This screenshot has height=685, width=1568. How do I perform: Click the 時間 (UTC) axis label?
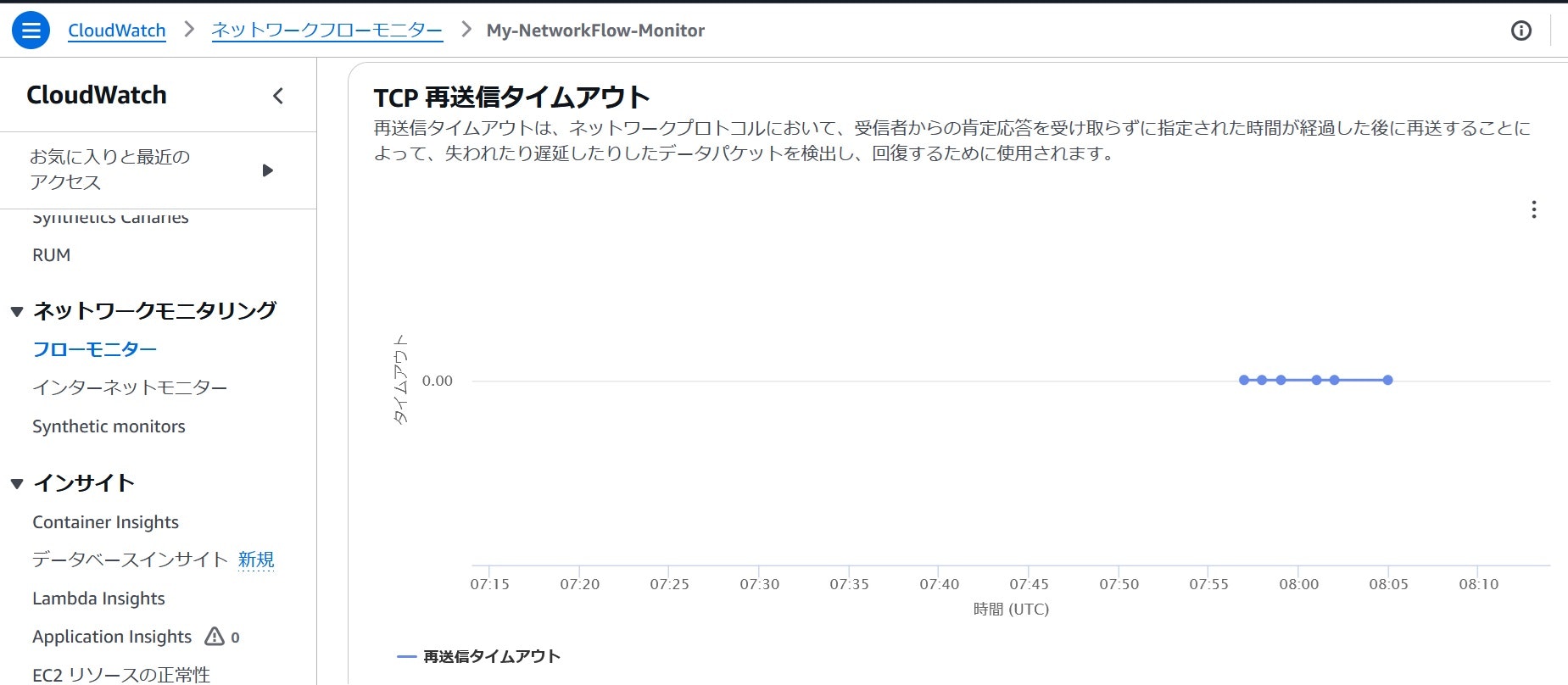point(1011,609)
